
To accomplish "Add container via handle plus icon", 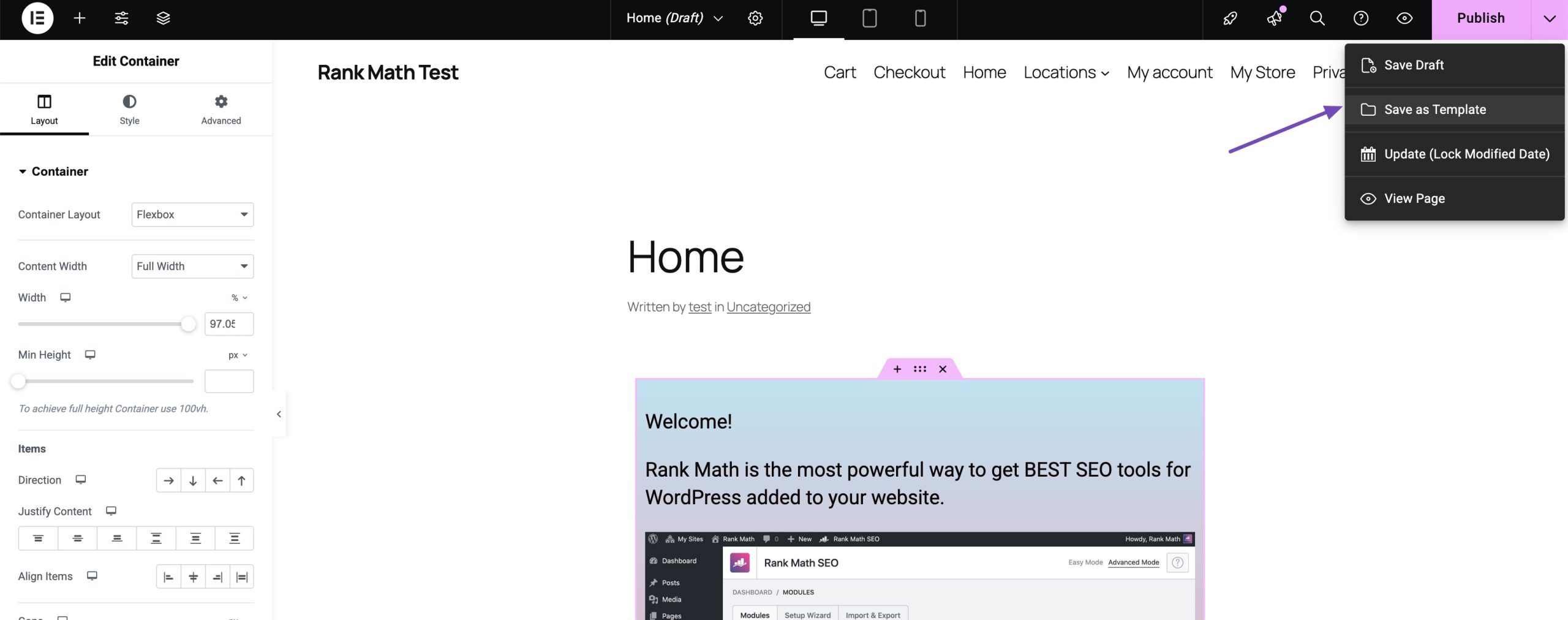I will 897,369.
